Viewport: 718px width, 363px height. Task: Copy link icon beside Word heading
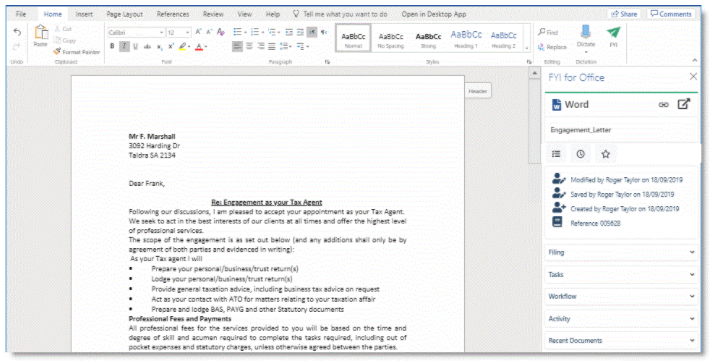(664, 105)
